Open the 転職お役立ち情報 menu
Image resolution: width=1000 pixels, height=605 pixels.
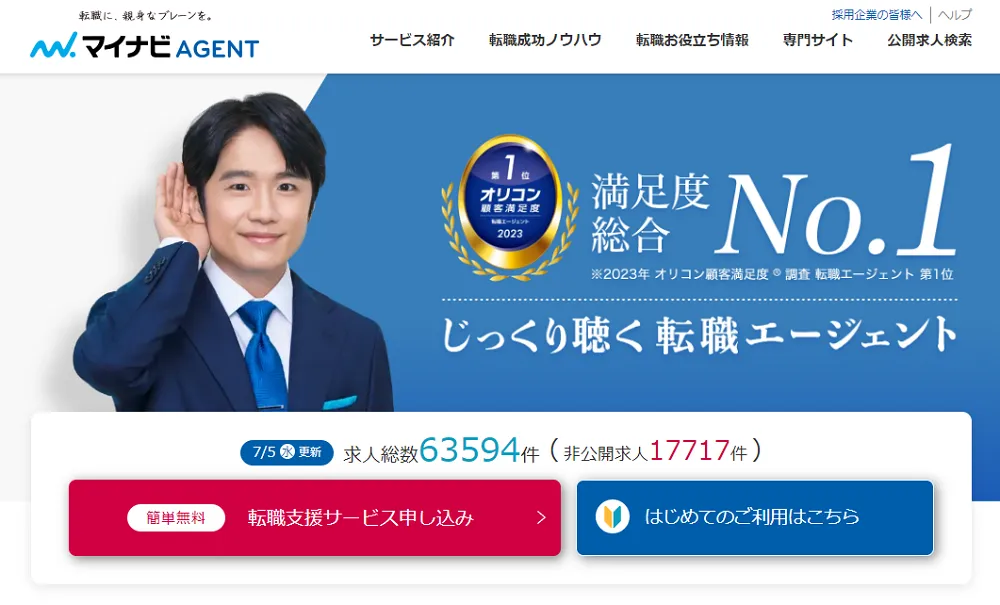[x=692, y=40]
